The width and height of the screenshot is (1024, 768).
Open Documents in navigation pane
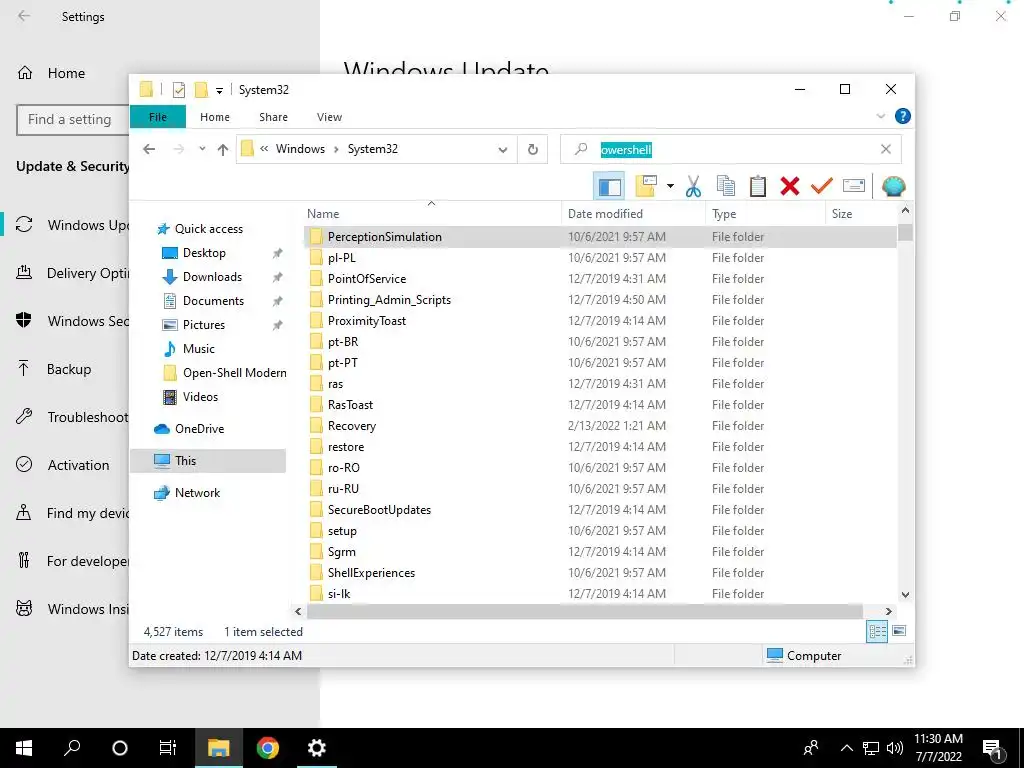click(x=213, y=300)
